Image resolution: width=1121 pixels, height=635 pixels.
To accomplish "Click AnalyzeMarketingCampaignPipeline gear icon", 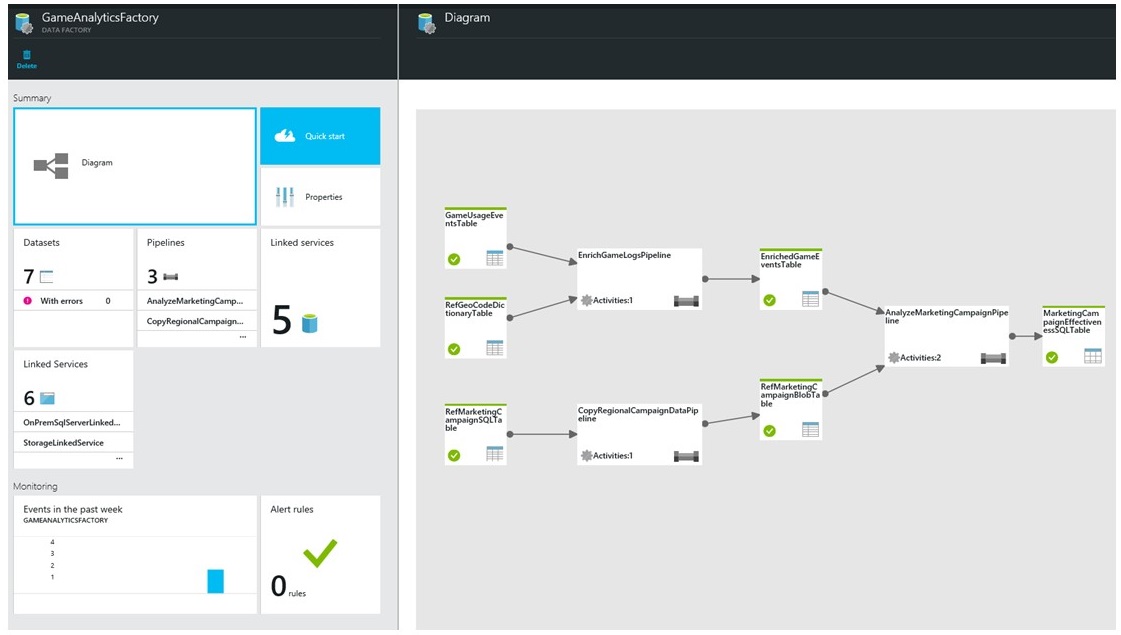I will [894, 358].
